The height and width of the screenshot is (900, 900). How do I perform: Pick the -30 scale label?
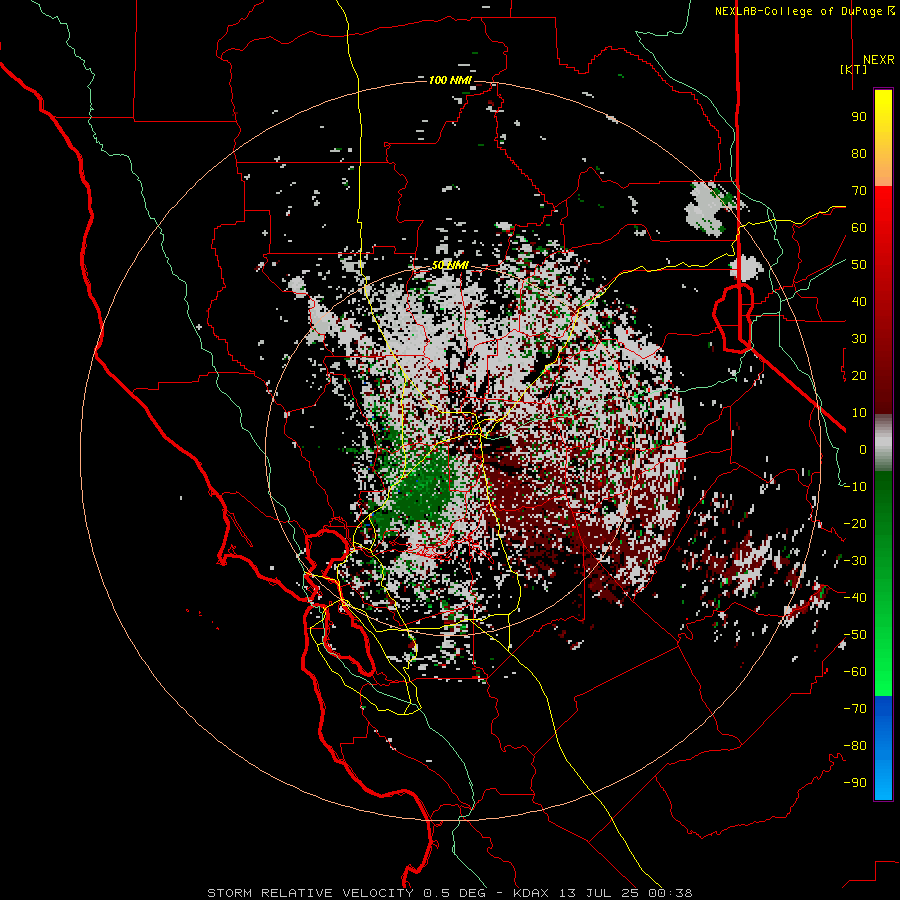(855, 561)
